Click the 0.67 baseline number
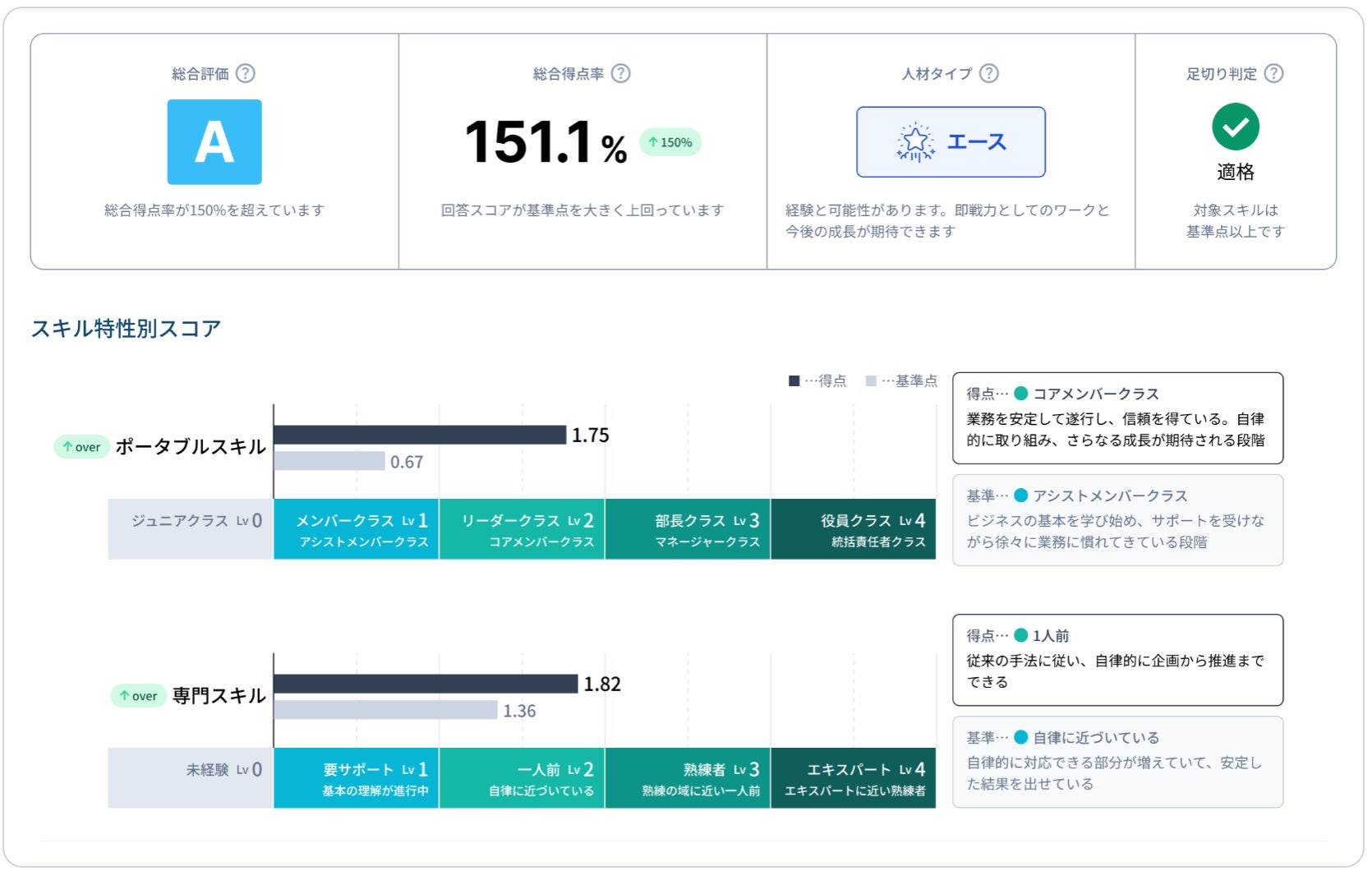This screenshot has width=1372, height=876. coord(407,462)
